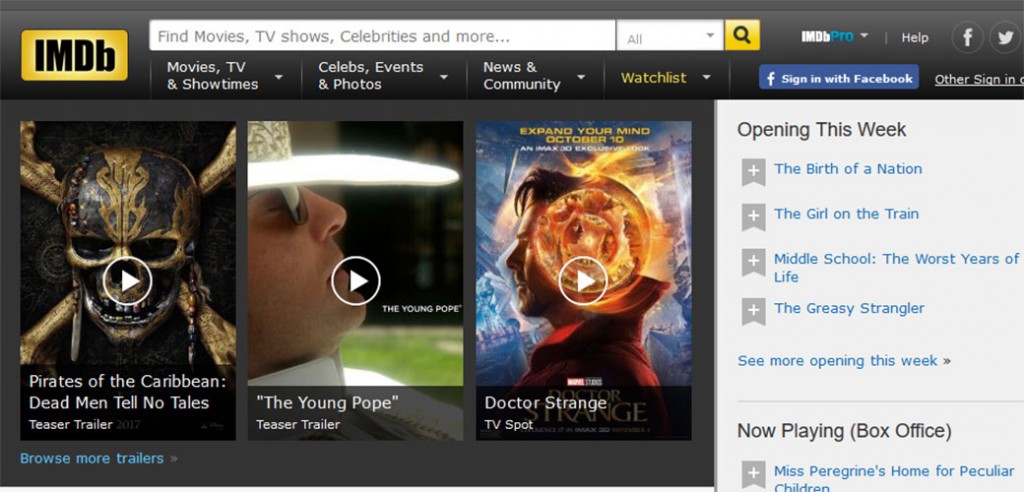This screenshot has height=492, width=1024.
Task: Open Other Sign in options link
Action: tap(979, 80)
